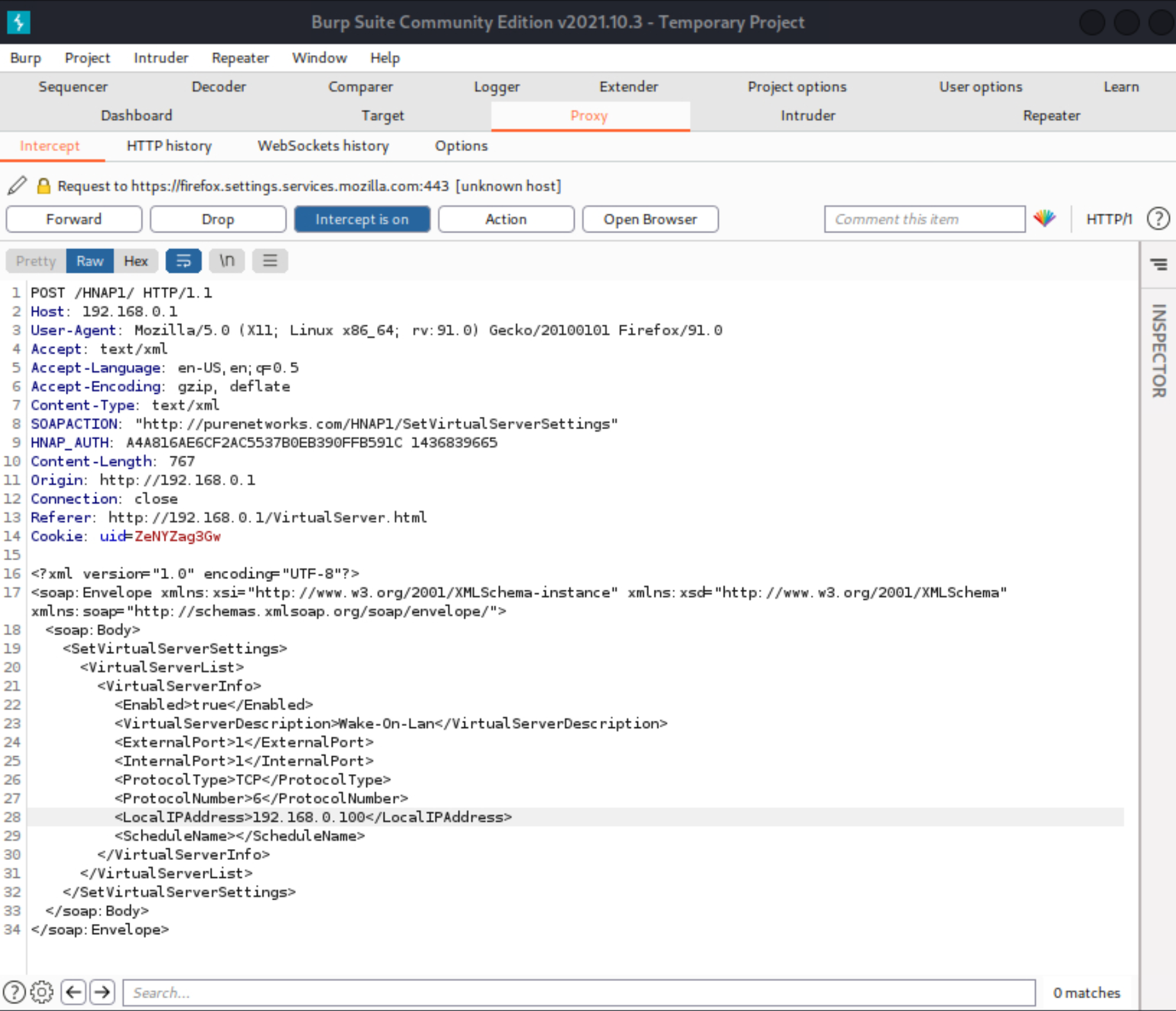The height and width of the screenshot is (1011, 1176).
Task: Switch to the Logger tab
Action: pos(496,86)
